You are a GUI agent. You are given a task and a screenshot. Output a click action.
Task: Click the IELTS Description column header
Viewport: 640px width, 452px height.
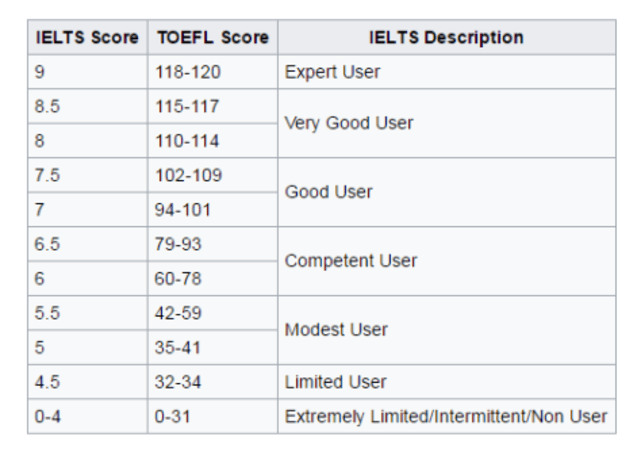[x=446, y=38]
